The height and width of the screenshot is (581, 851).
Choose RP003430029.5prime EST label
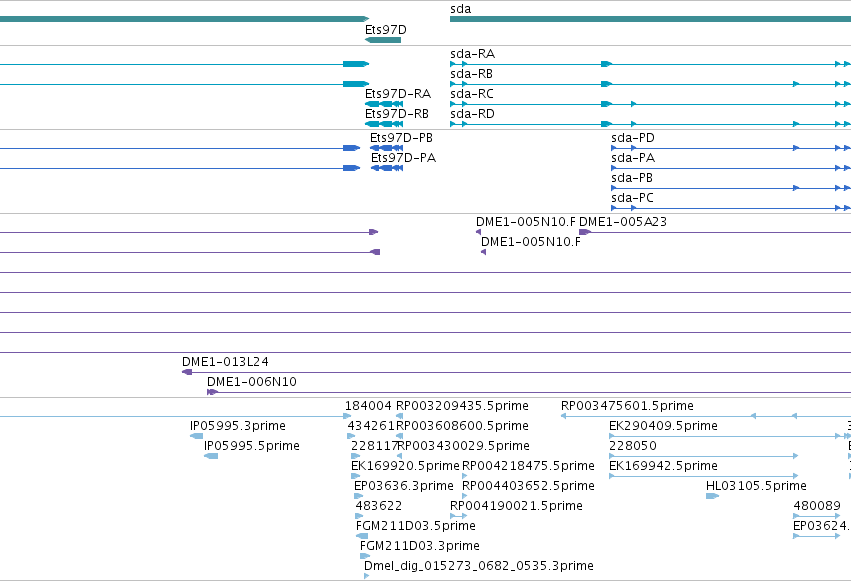point(463,446)
